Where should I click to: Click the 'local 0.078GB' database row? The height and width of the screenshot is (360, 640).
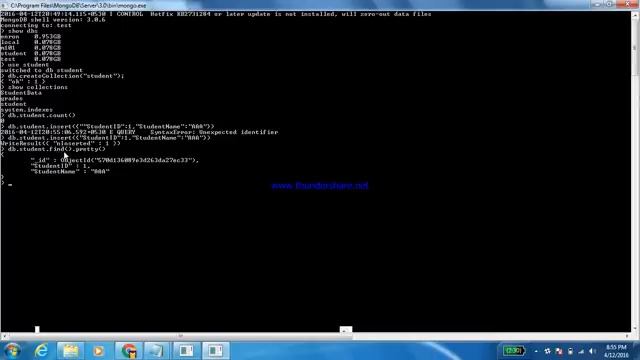pyautogui.click(x=31, y=42)
